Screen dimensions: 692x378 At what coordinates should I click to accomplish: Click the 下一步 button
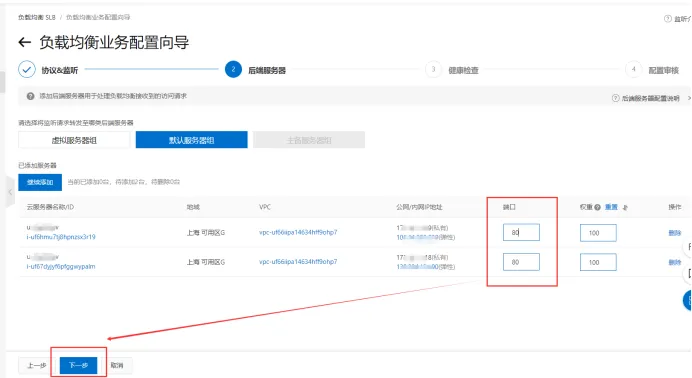click(x=79, y=365)
